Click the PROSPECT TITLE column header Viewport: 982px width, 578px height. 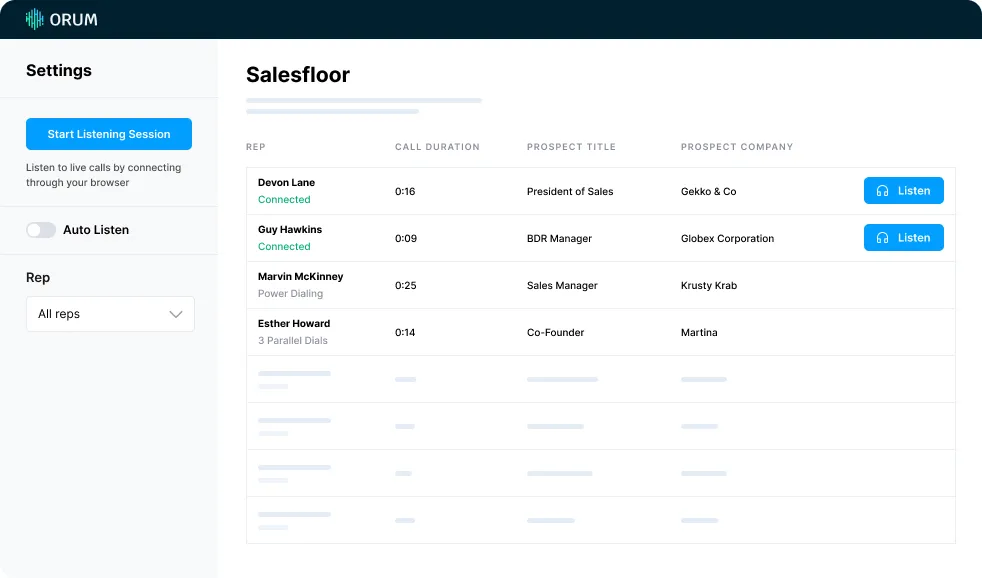(x=571, y=147)
